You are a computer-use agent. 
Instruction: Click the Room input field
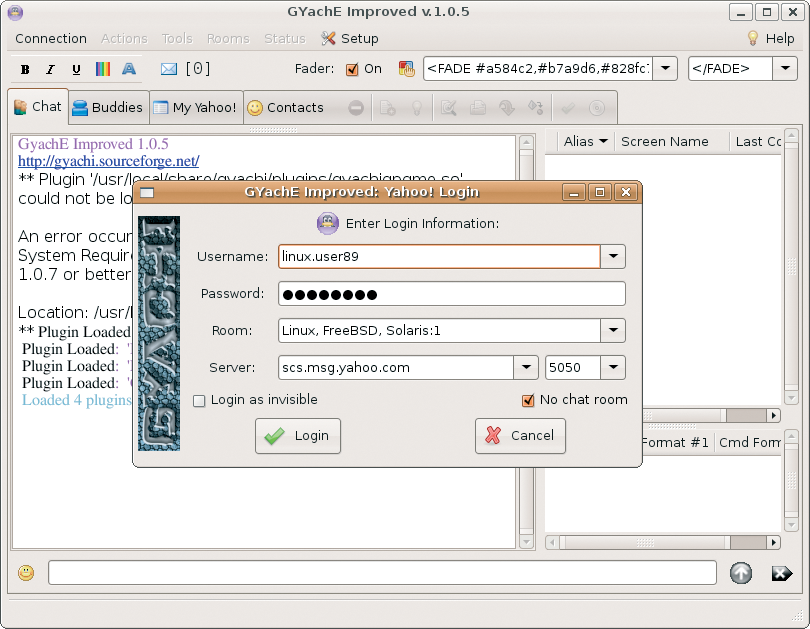coord(439,331)
